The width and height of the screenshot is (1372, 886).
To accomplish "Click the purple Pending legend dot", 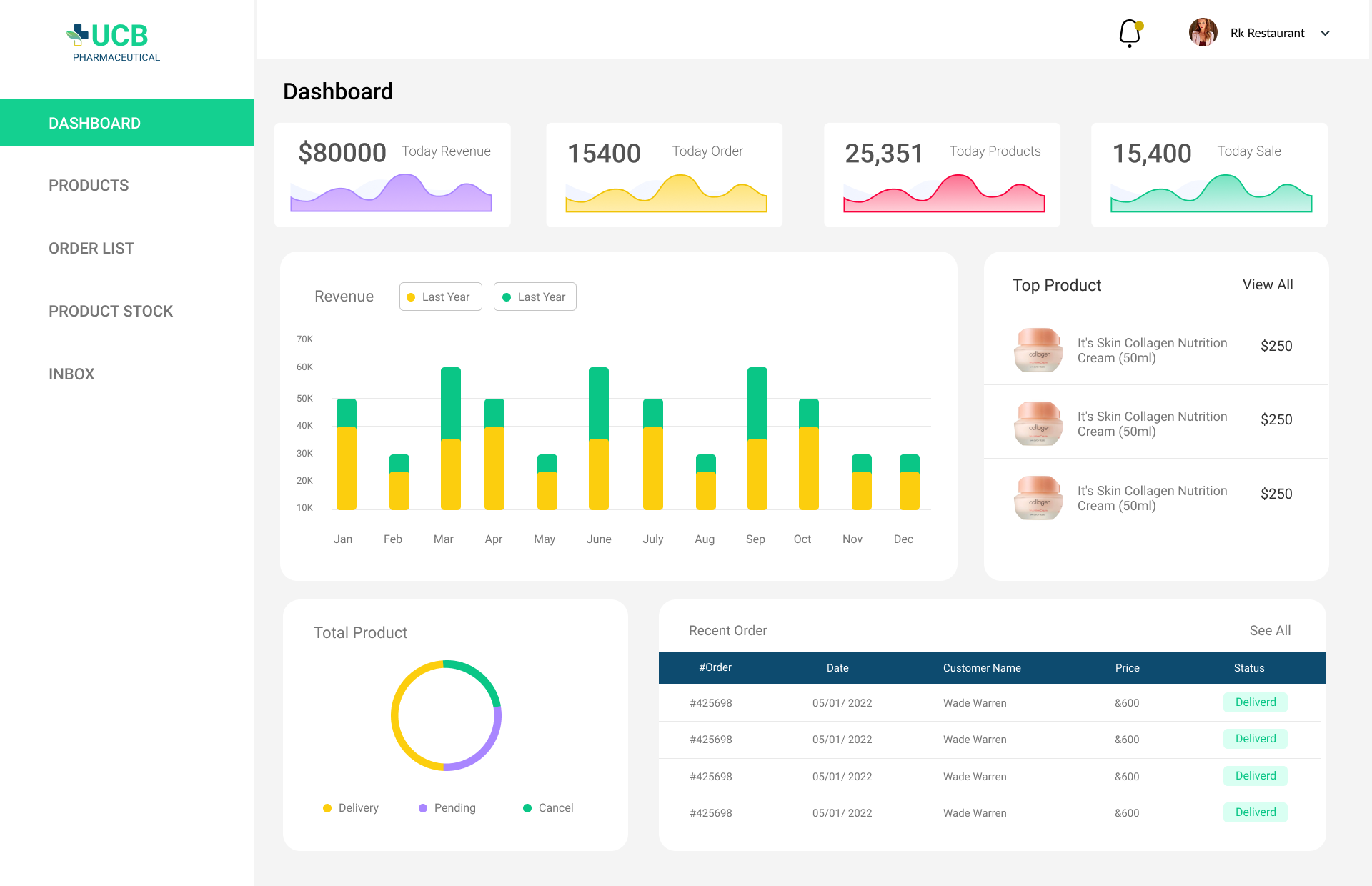I will tap(423, 808).
